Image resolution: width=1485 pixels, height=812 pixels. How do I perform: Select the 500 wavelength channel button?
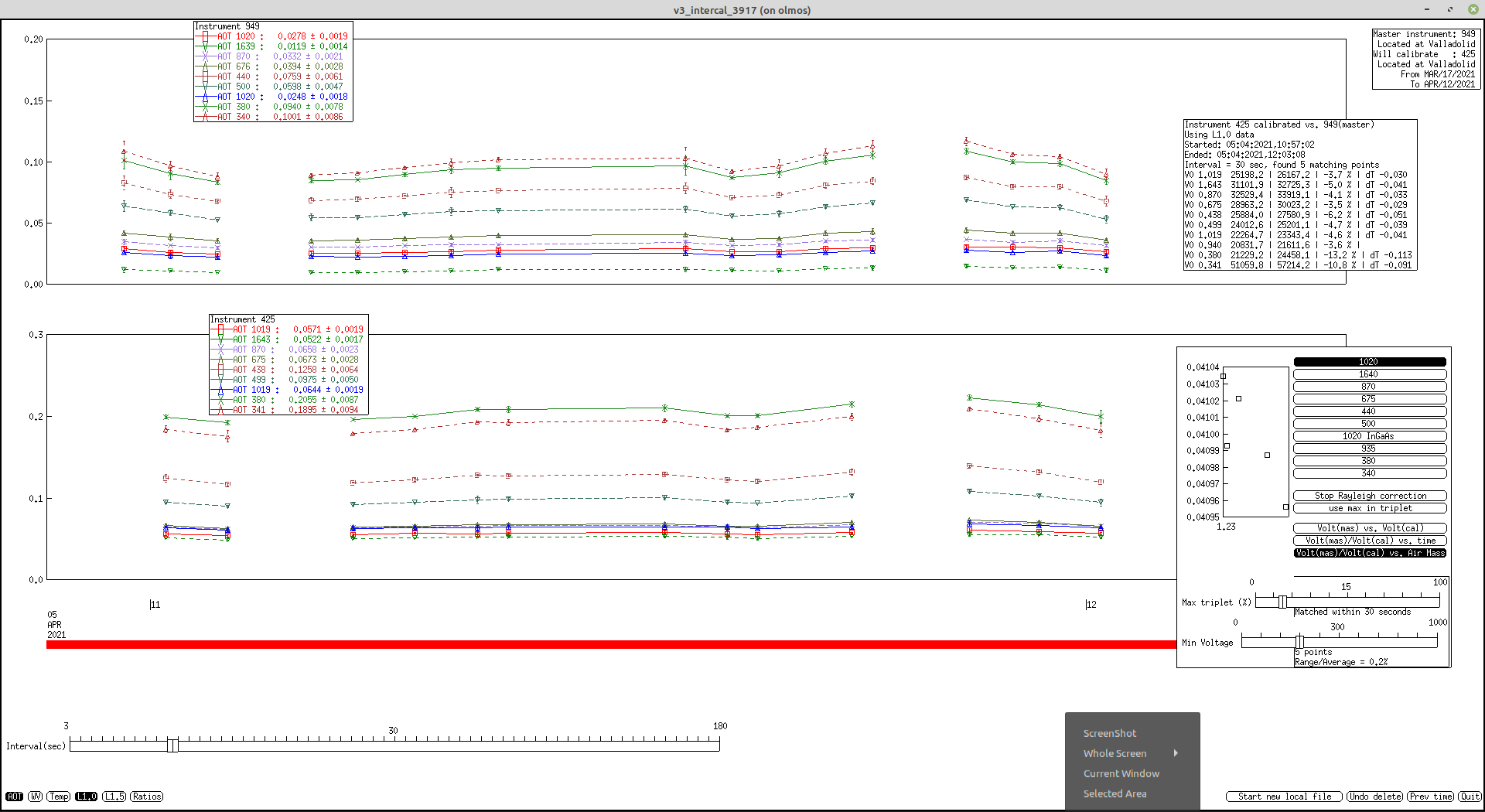click(1369, 424)
